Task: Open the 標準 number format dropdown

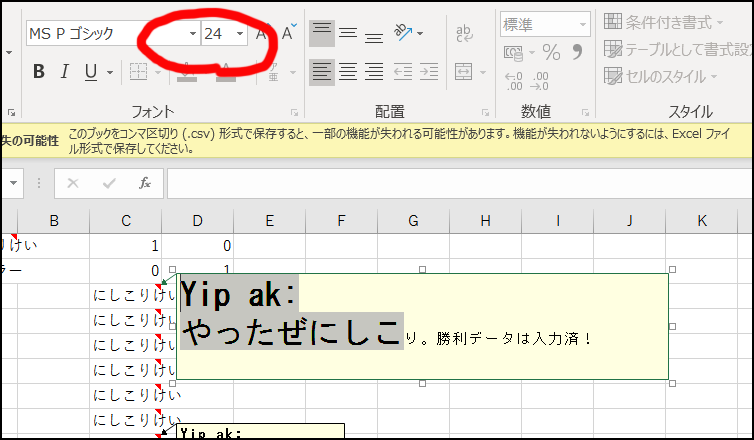Action: click(582, 25)
